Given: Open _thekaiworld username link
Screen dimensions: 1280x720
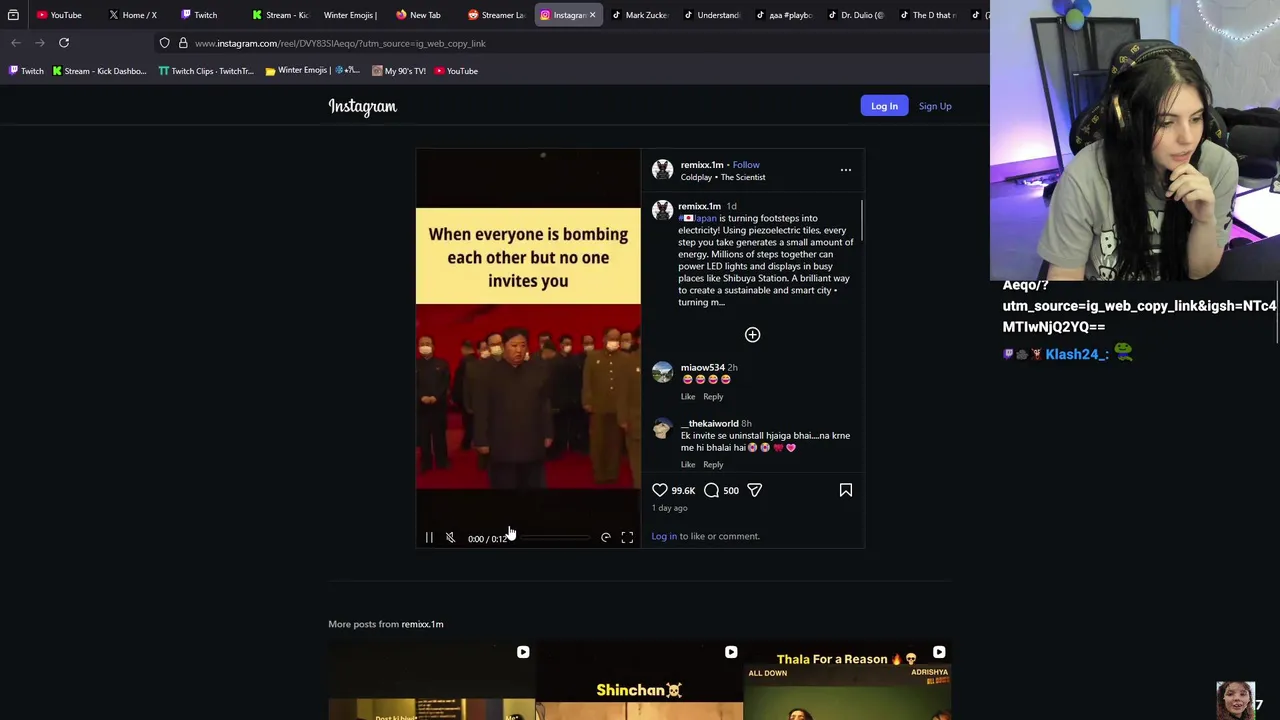Looking at the screenshot, I should coord(710,424).
